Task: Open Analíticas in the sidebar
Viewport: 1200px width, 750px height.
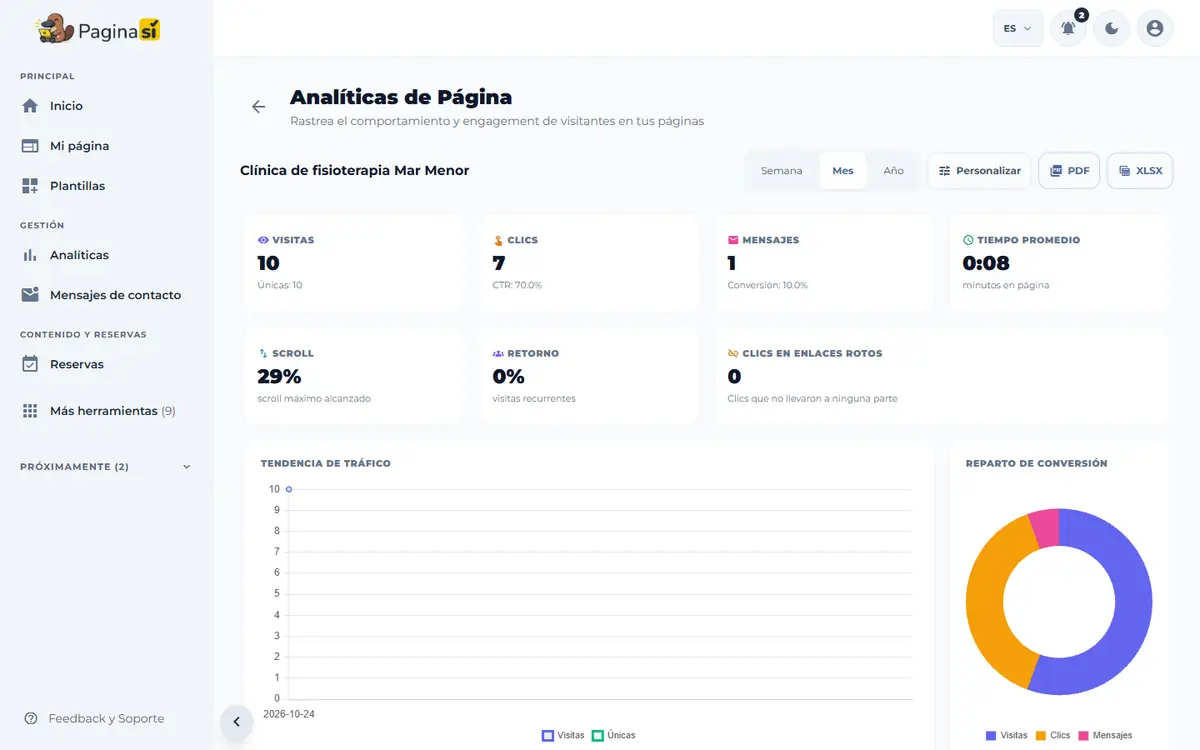Action: tap(106, 255)
